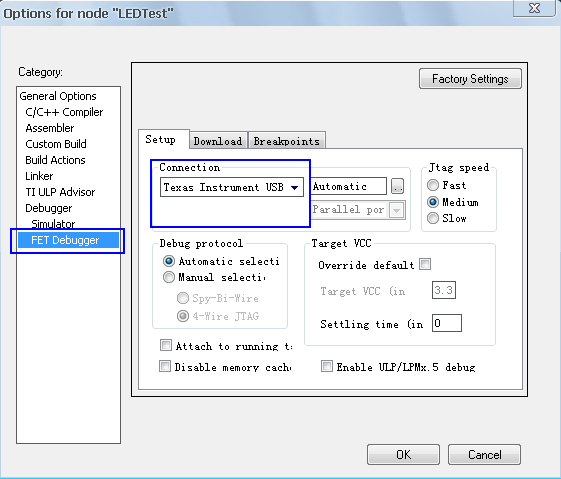Select C/C++ Compiler category
This screenshot has width=561, height=479.
(64, 112)
